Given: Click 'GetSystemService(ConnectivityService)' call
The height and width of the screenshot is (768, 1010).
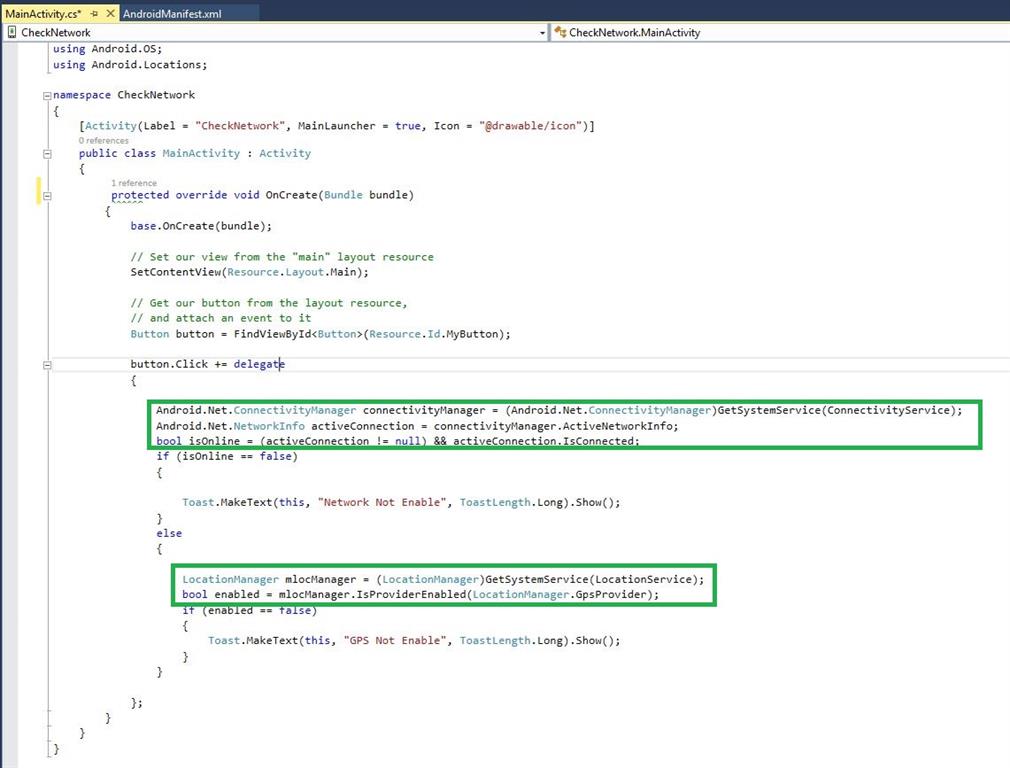Looking at the screenshot, I should click(x=837, y=410).
